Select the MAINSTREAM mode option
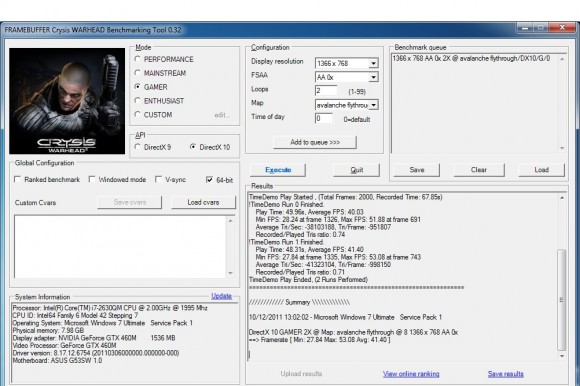The image size is (580, 386). pos(138,73)
